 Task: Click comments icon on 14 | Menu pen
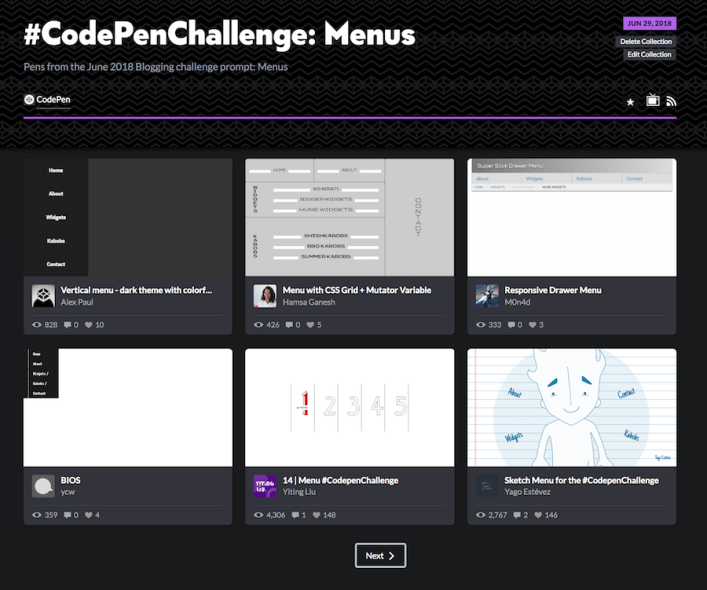(296, 515)
